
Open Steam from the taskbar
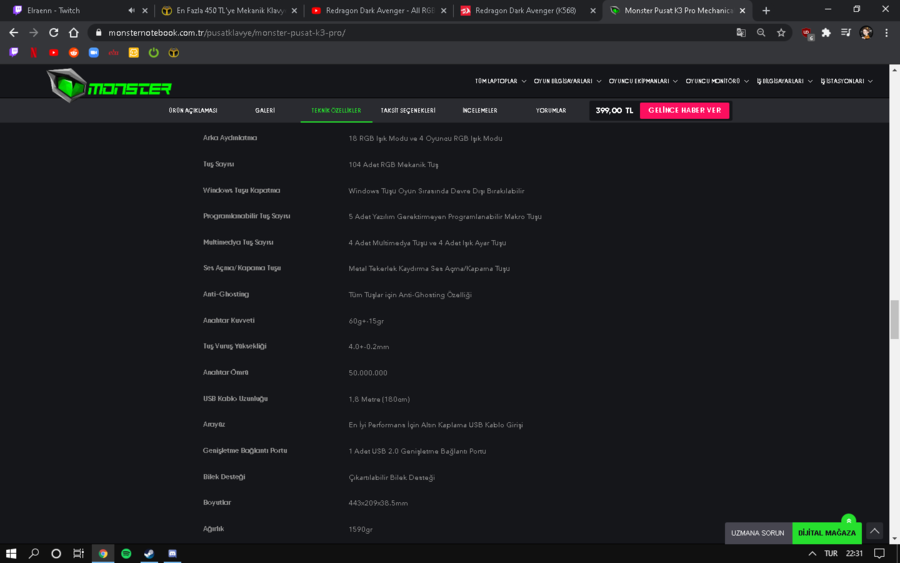tap(149, 553)
